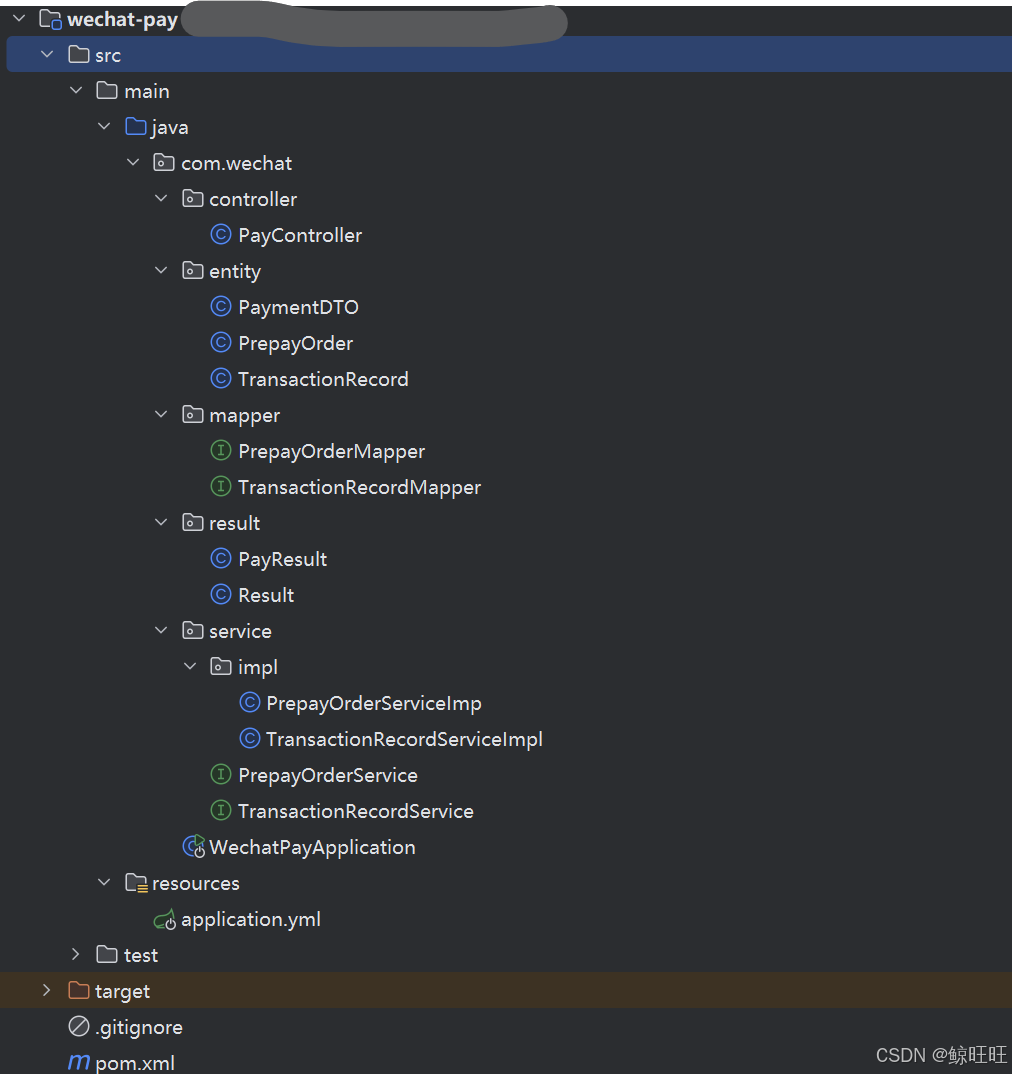
Task: Click the service package icon
Action: pos(193,630)
